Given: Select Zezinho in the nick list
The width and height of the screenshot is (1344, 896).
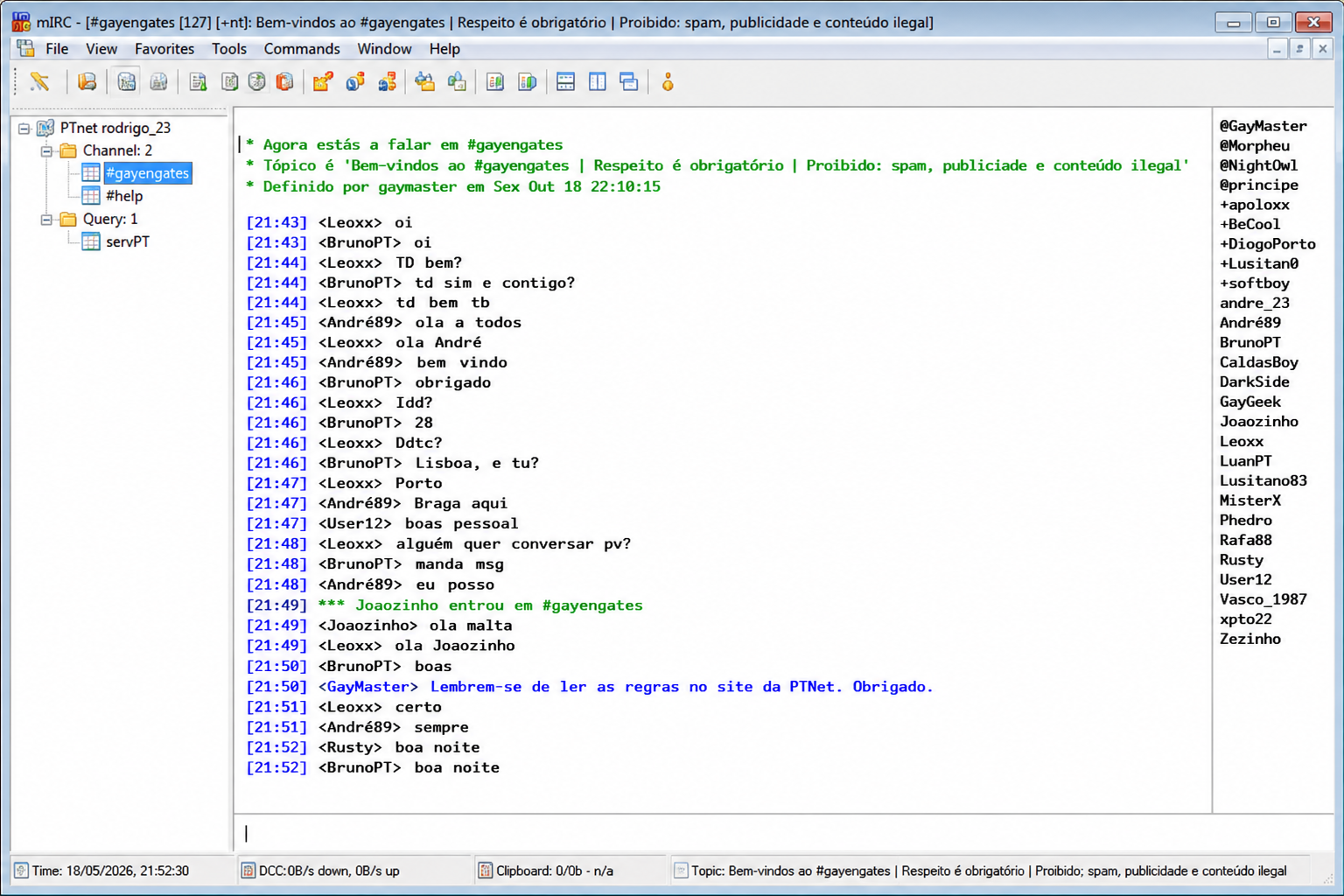Looking at the screenshot, I should [x=1250, y=639].
